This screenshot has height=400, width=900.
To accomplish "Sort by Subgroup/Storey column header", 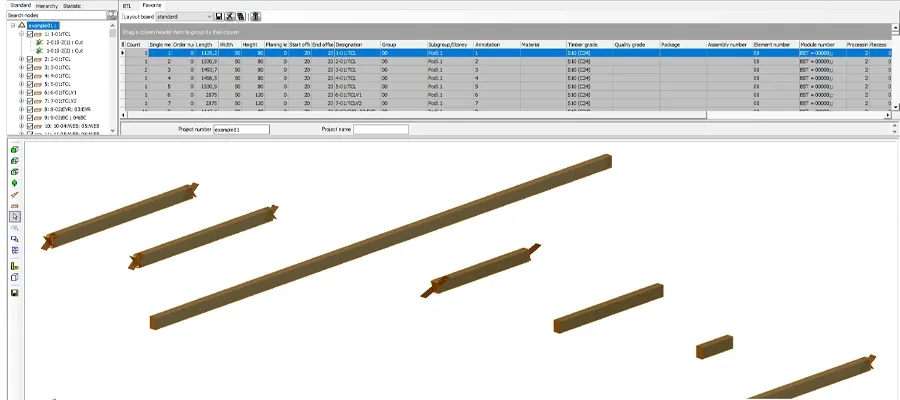I will 451,45.
